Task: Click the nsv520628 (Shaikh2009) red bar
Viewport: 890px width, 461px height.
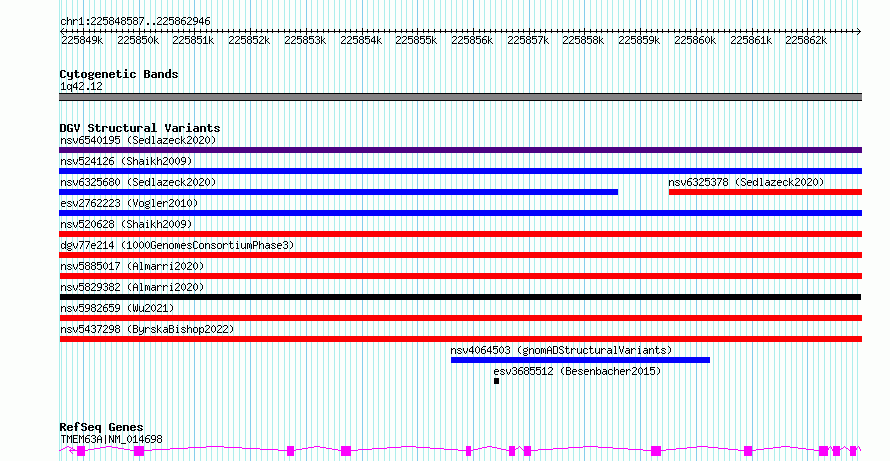Action: pos(460,234)
